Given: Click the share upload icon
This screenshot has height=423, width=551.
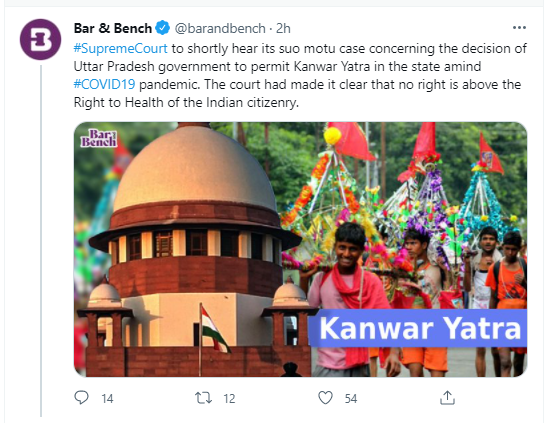Looking at the screenshot, I should (447, 398).
